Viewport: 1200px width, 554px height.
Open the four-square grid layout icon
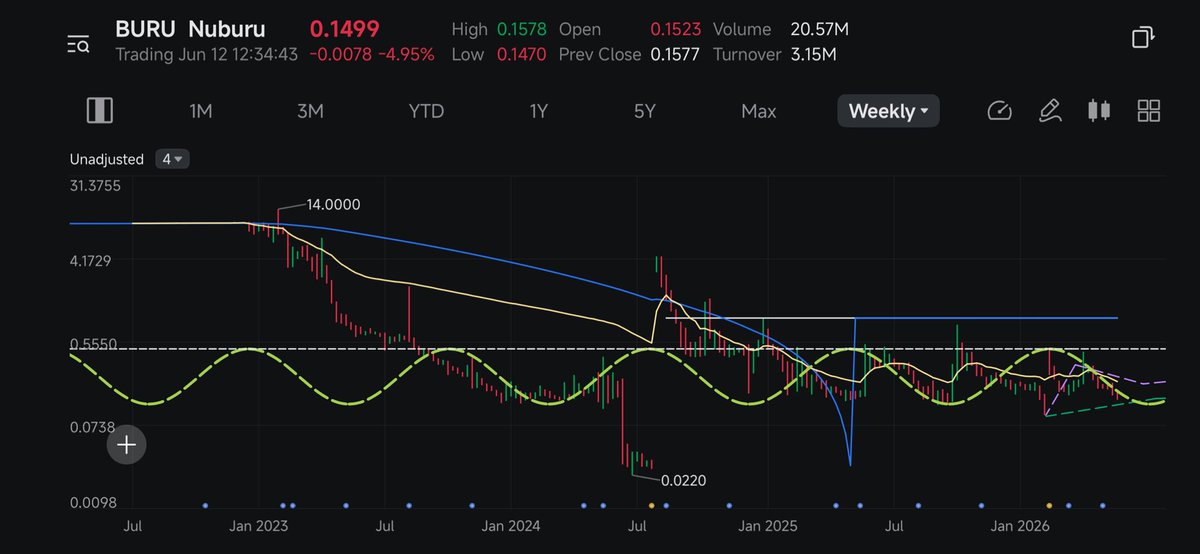[1149, 111]
